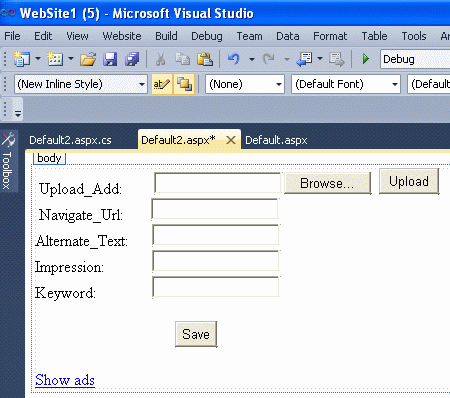Viewport: 450px width, 398px height.
Task: Click the Save All icon
Action: pyautogui.click(x=132, y=59)
